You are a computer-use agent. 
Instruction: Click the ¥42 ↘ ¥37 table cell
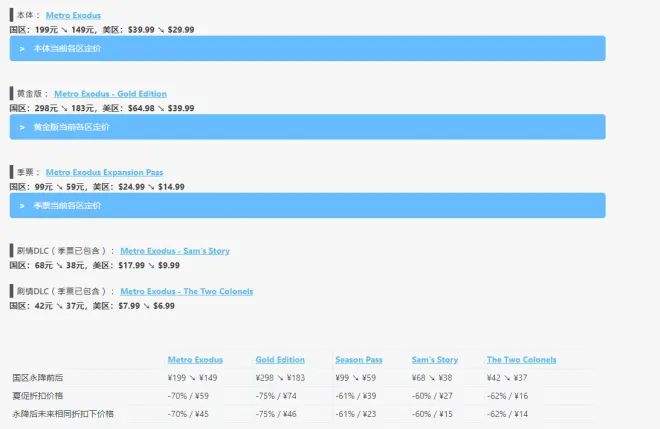point(507,378)
